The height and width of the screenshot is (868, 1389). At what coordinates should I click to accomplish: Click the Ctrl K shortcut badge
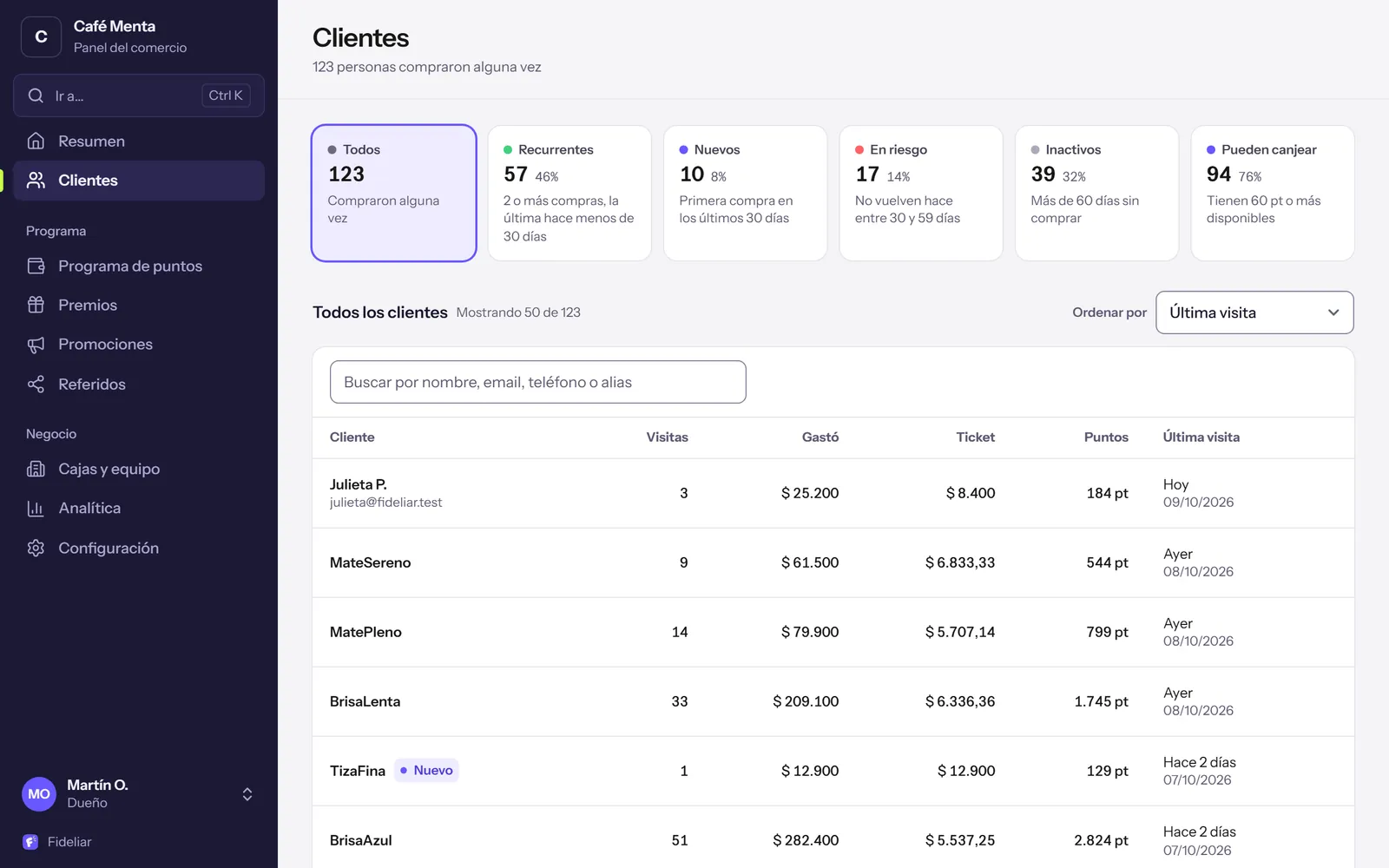[226, 95]
